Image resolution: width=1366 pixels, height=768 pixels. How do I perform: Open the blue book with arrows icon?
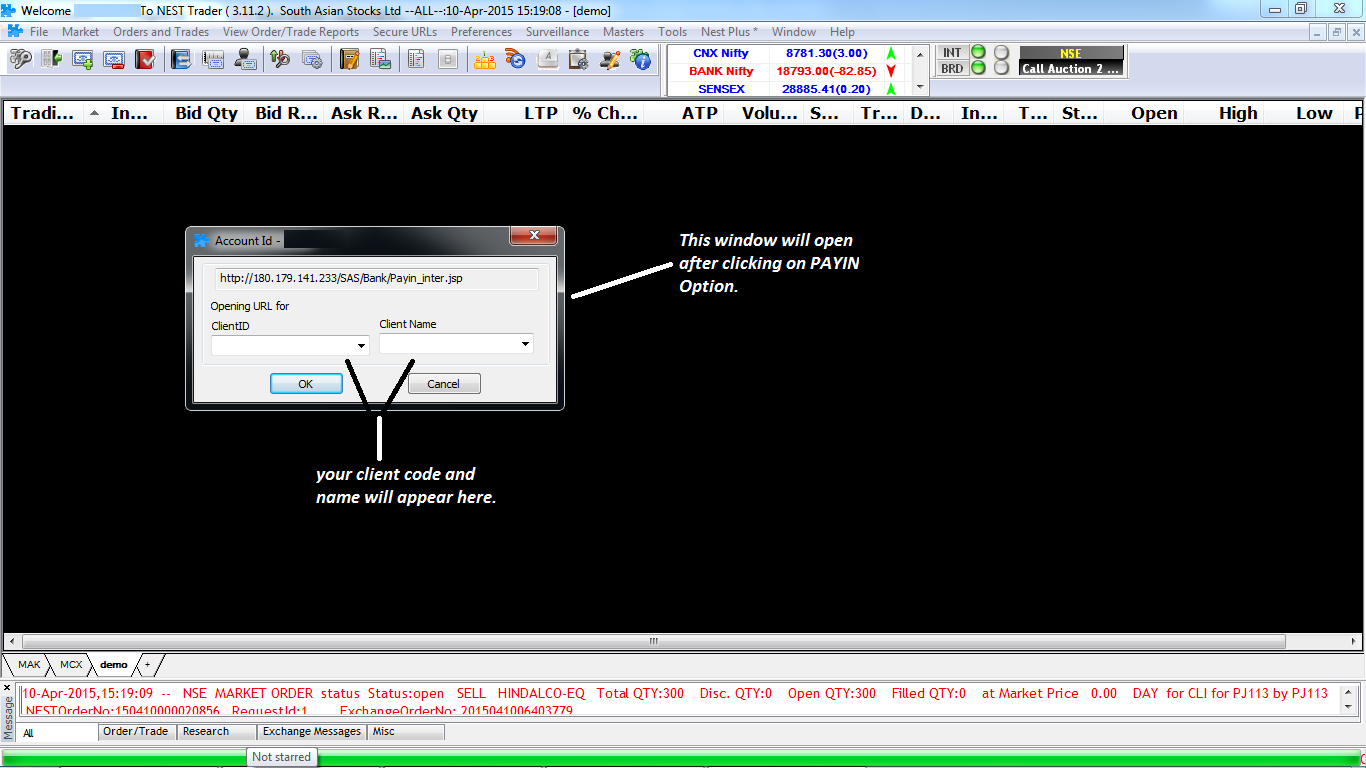coord(181,60)
